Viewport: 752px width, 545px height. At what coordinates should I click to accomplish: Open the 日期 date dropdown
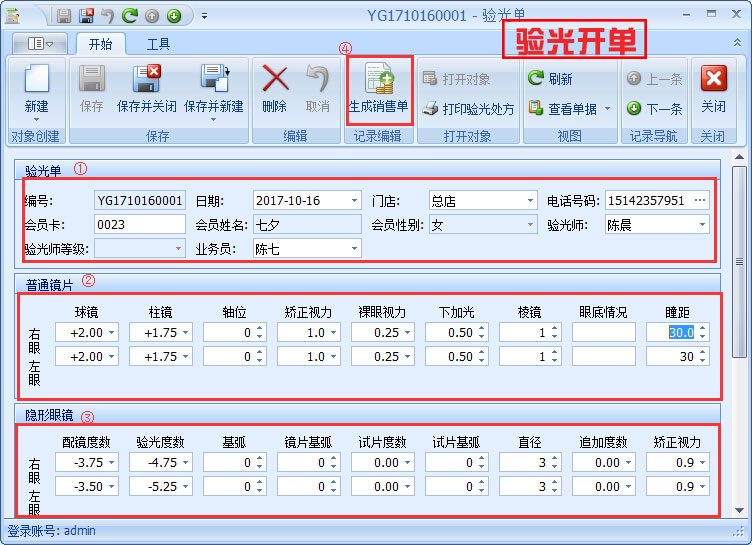pyautogui.click(x=354, y=200)
